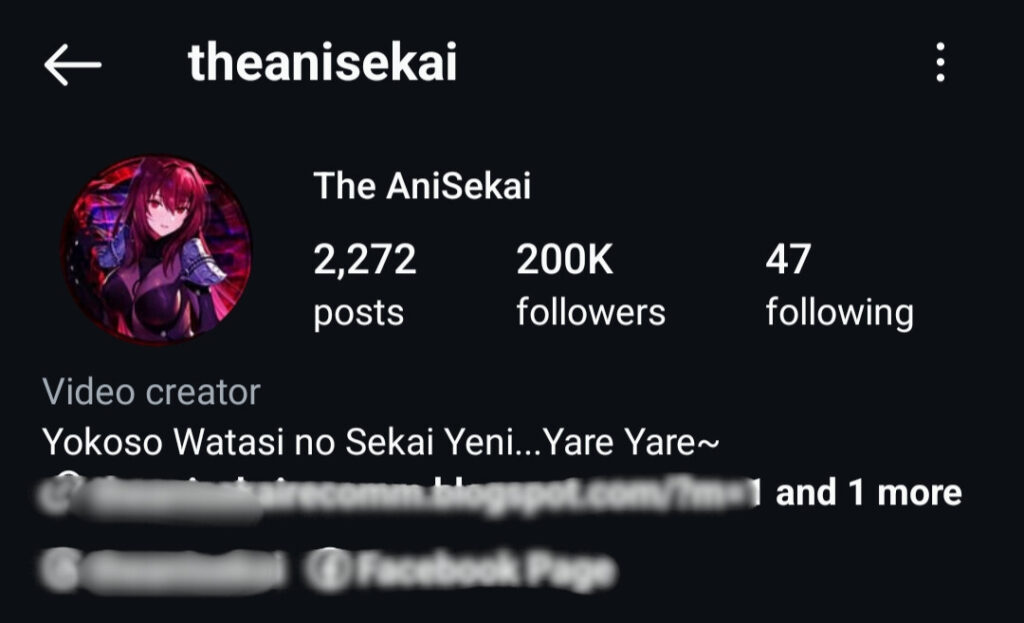Screen dimensions: 1024x623
Task: Open The AniSekai profile picture
Action: pos(156,249)
